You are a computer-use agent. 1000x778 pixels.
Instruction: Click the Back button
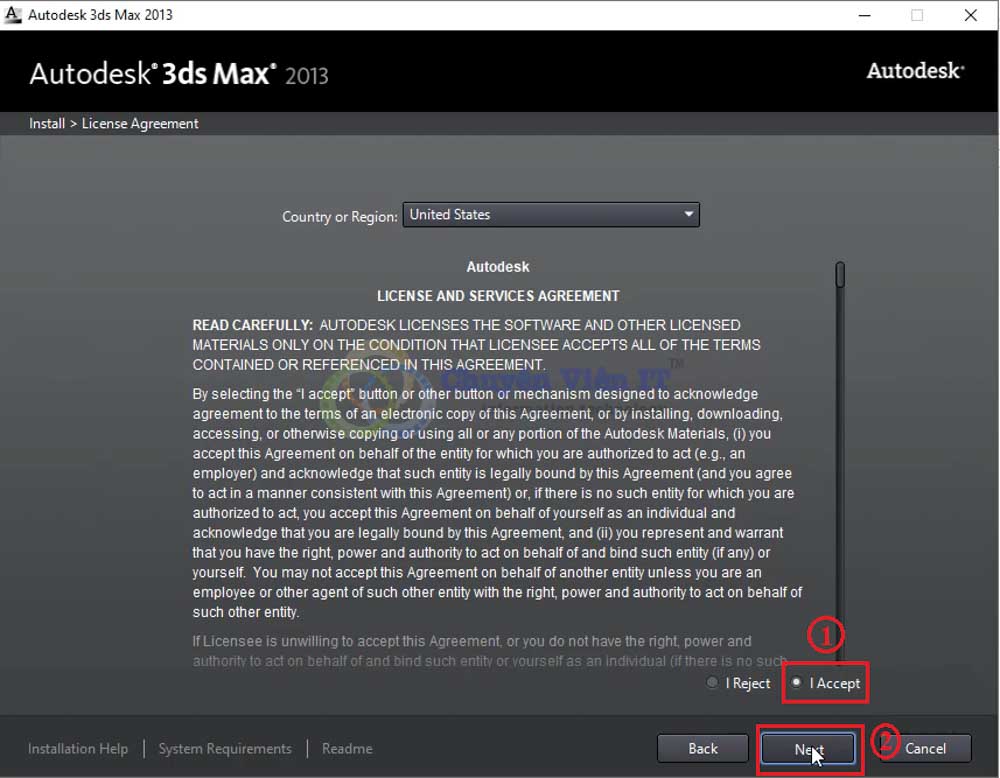coord(702,749)
